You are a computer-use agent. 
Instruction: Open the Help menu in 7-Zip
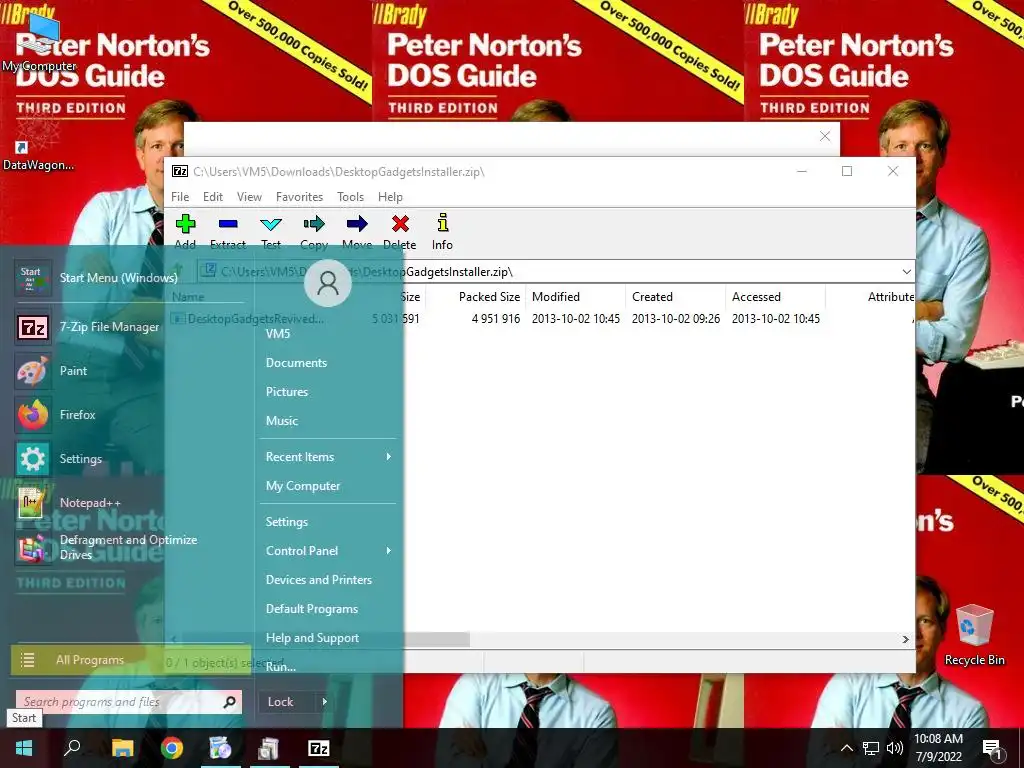pos(390,197)
